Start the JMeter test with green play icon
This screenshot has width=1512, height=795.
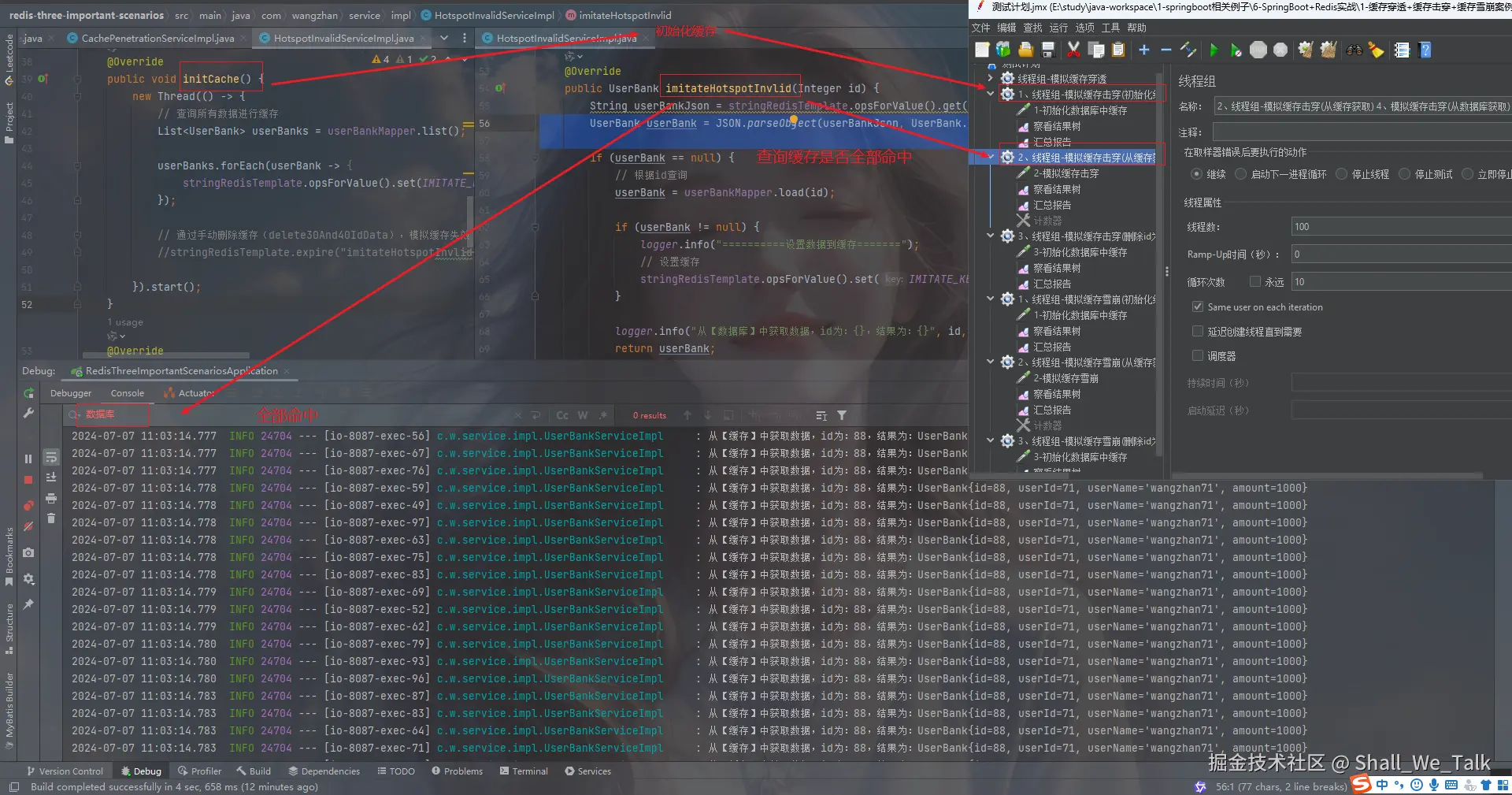coord(1214,50)
